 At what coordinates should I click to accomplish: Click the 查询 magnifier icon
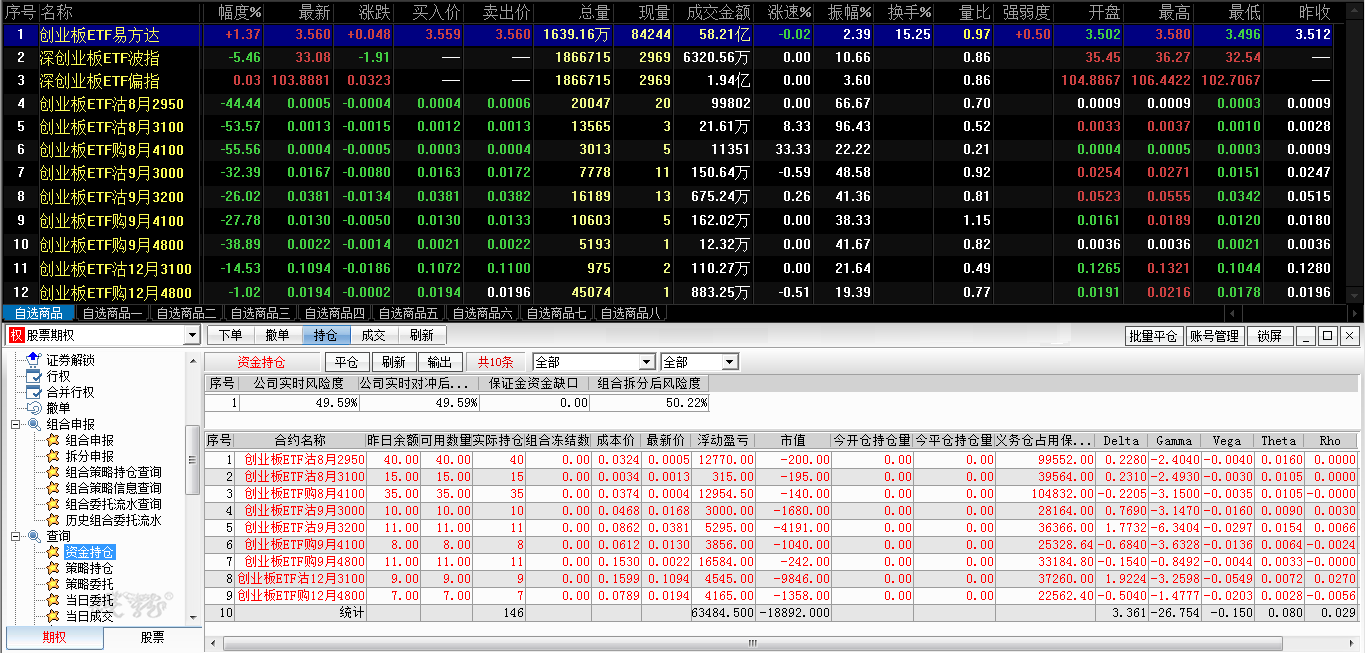[34, 536]
